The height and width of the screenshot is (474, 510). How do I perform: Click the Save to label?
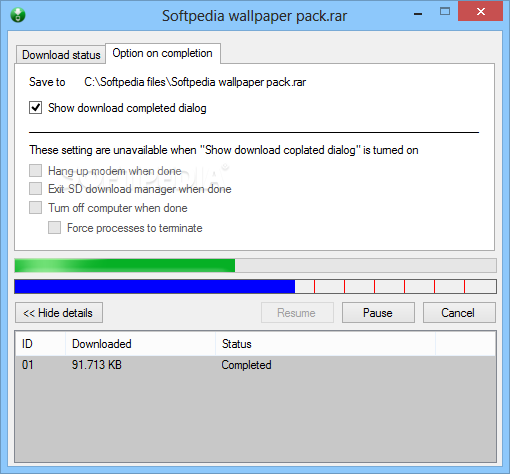pyautogui.click(x=47, y=82)
